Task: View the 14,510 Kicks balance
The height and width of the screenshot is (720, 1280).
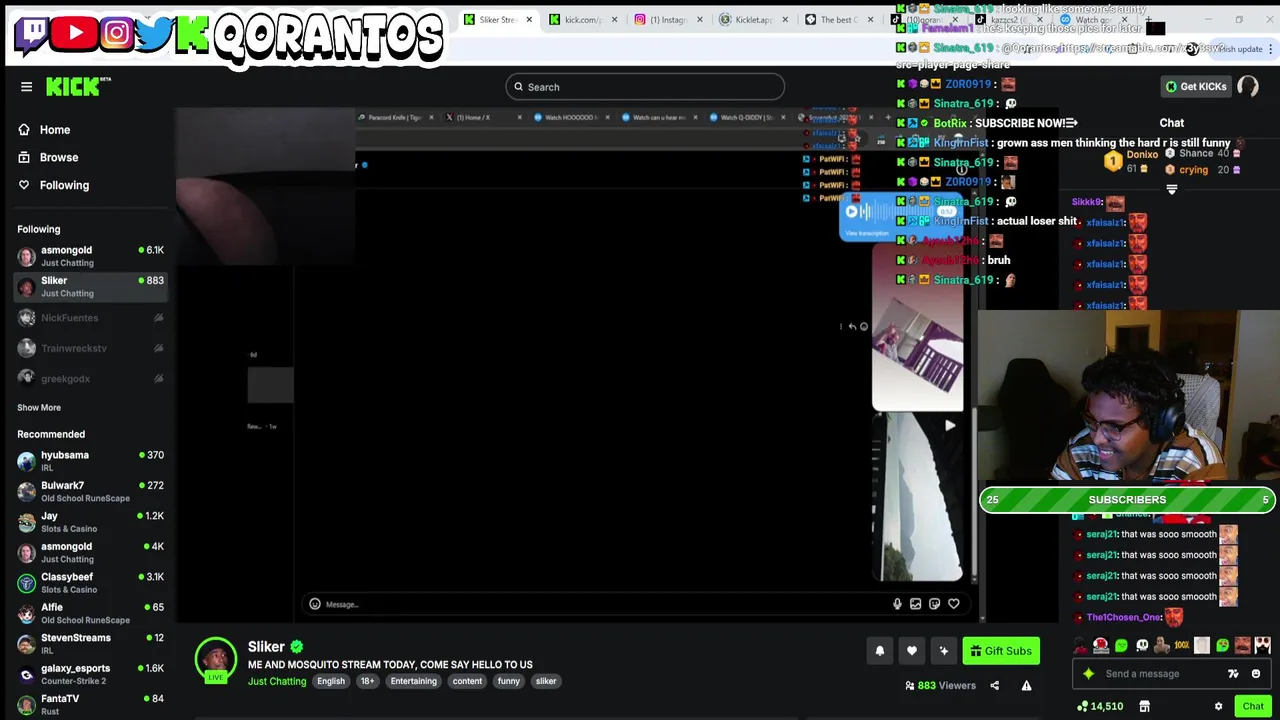Action: pos(1100,707)
